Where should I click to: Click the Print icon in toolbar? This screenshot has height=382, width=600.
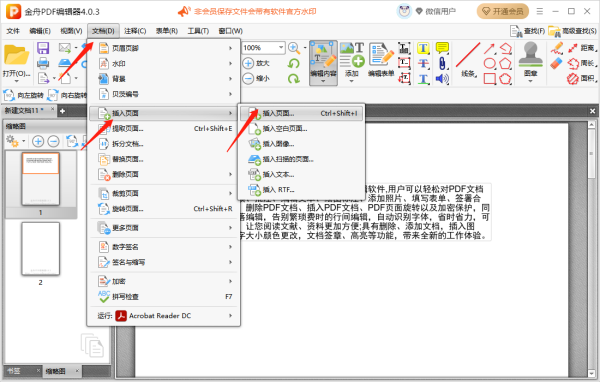point(43,63)
